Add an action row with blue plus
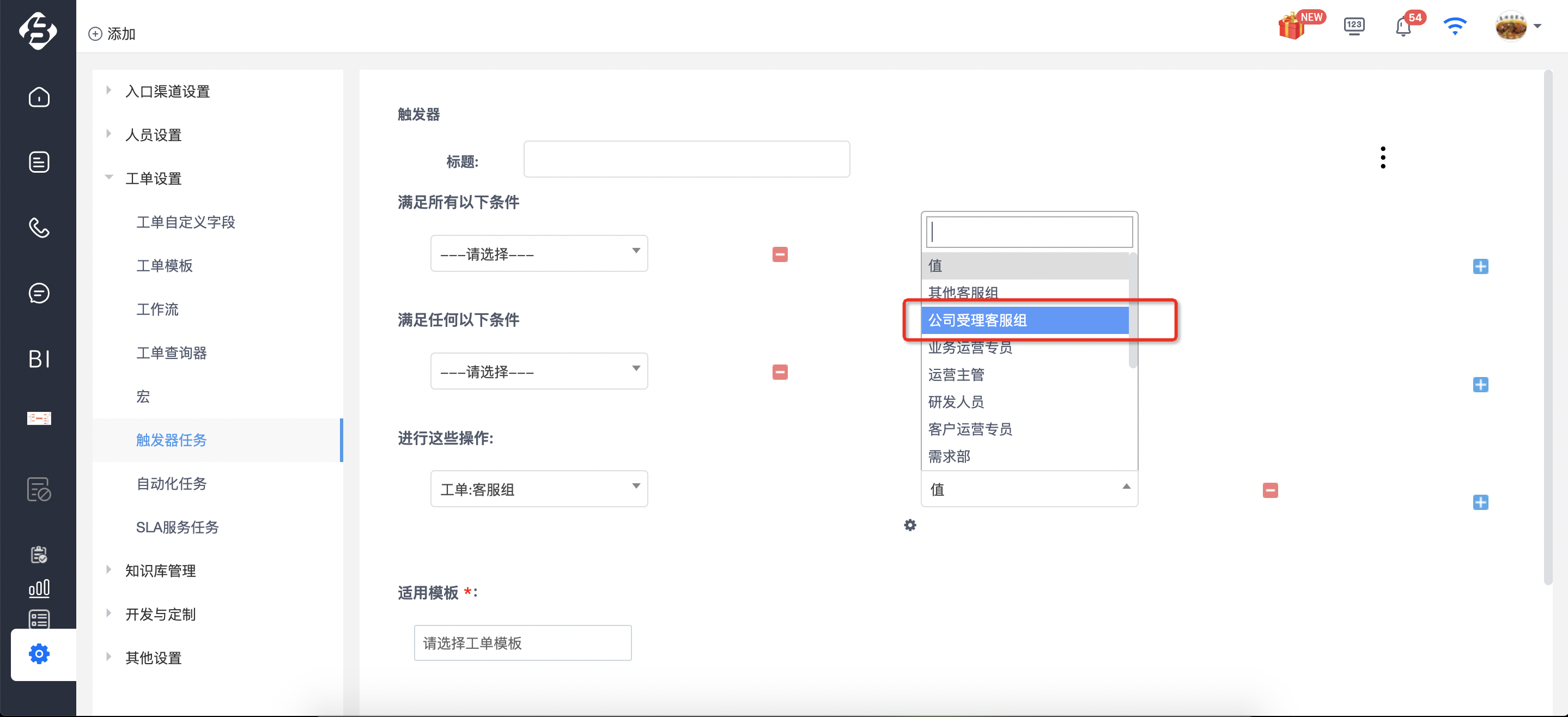 coord(1480,502)
